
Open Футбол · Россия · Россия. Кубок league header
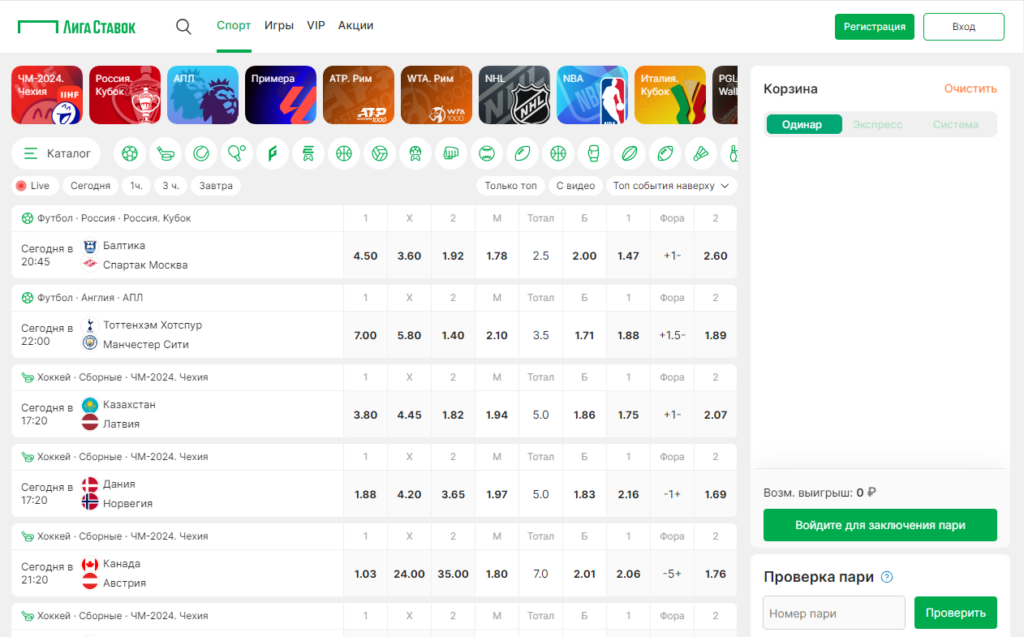click(x=114, y=218)
